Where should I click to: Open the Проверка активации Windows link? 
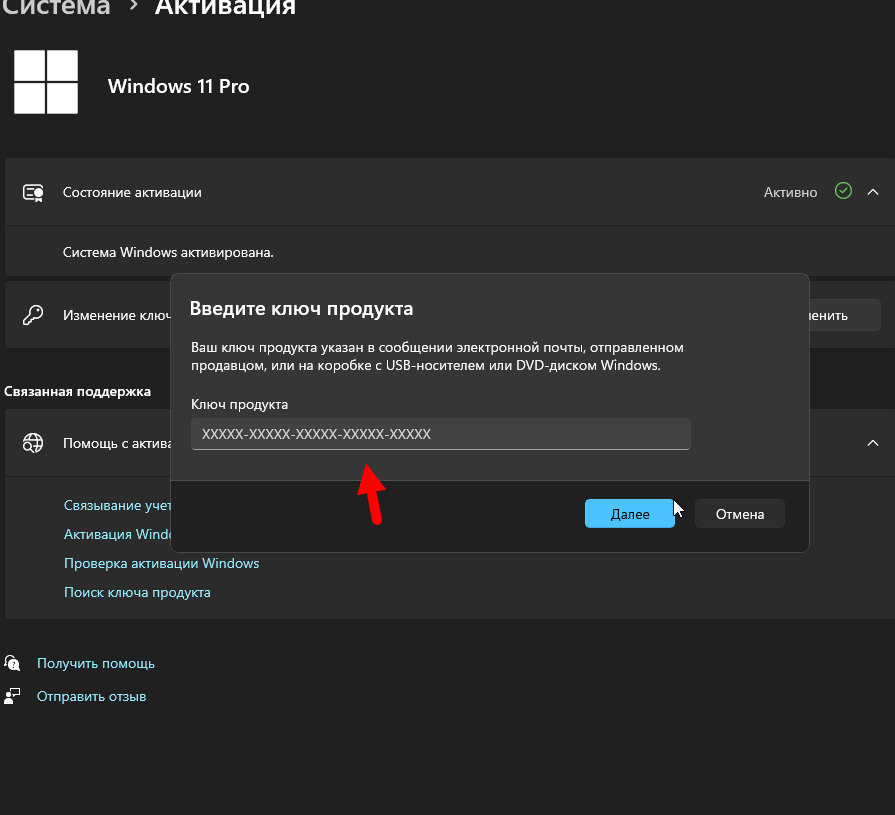click(x=161, y=563)
